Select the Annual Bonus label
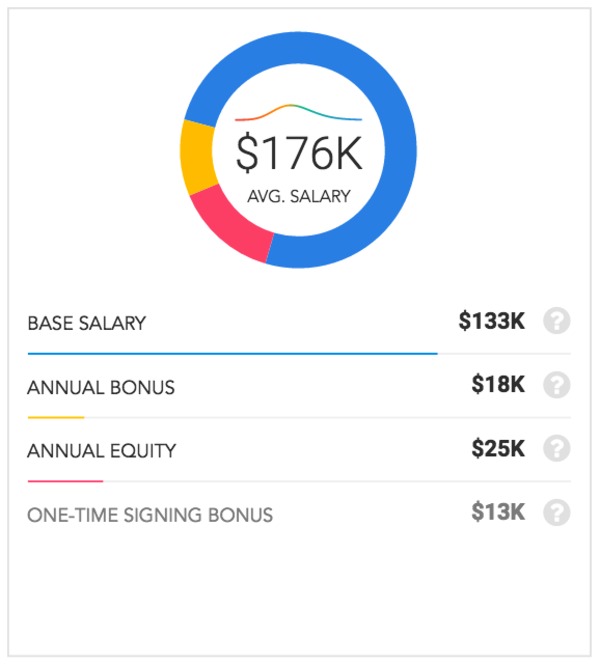The height and width of the screenshot is (666, 600). pos(101,387)
